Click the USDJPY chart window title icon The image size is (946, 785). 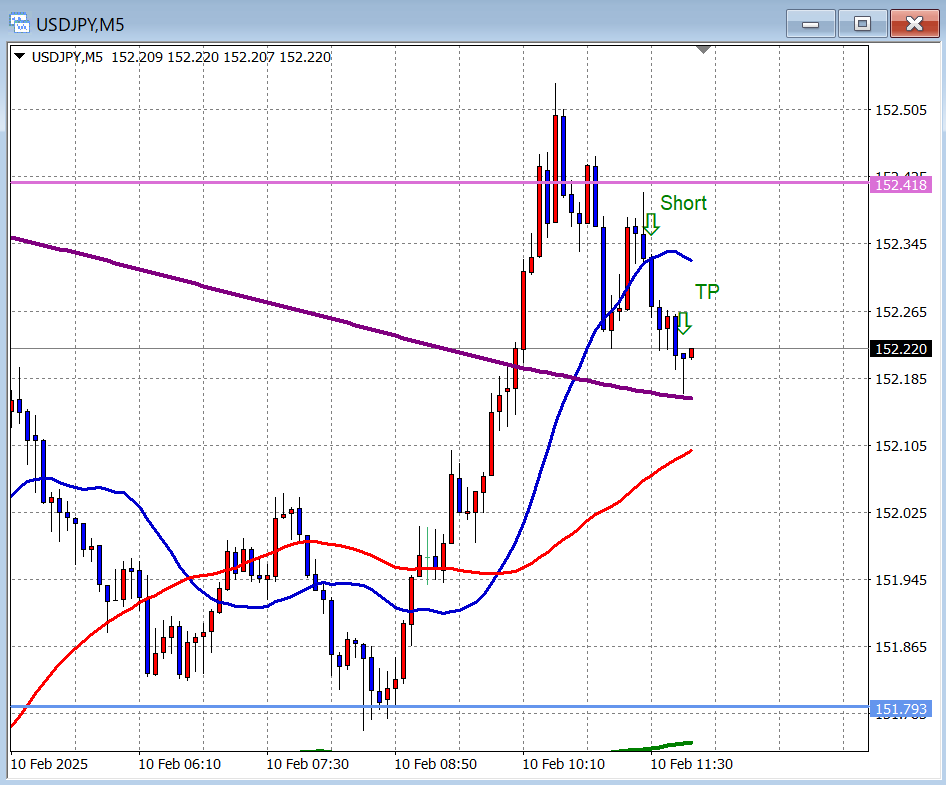(19, 21)
